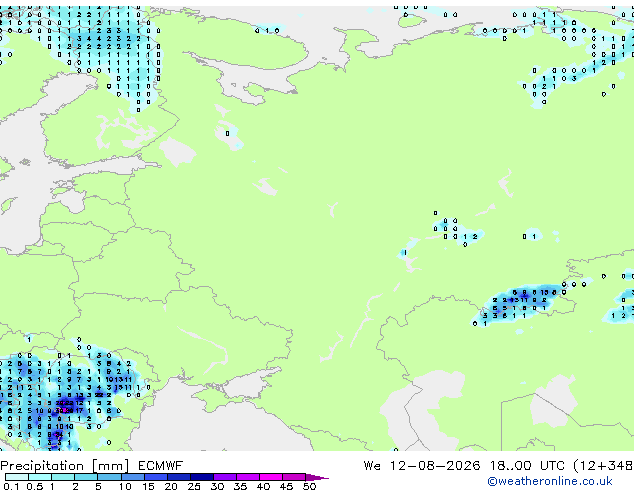Screen dimensions: 634x490
Task: Click the 30–35 mm purple legend swatch
Action: (225, 477)
